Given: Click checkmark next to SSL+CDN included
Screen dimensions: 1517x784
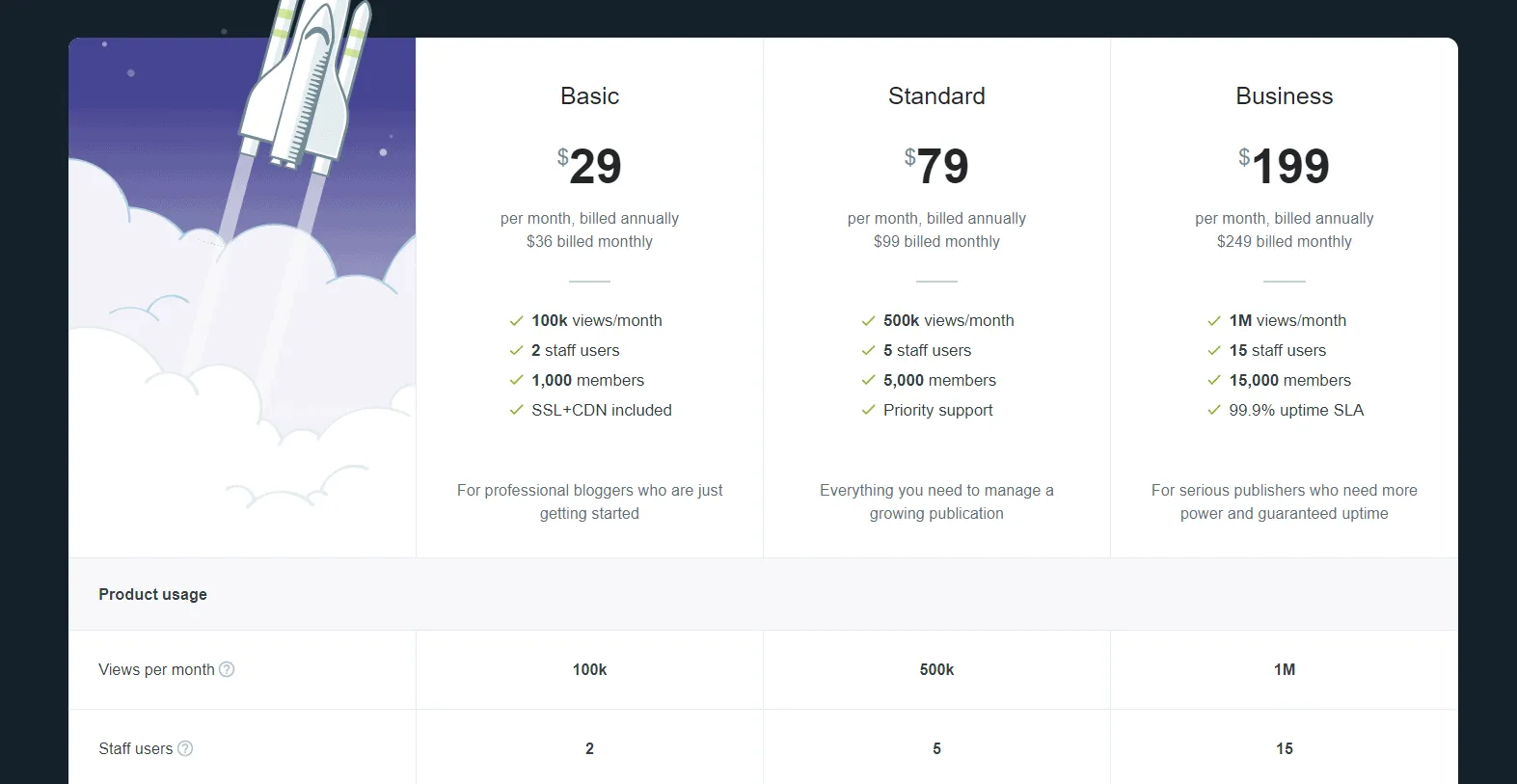Looking at the screenshot, I should click(516, 411).
